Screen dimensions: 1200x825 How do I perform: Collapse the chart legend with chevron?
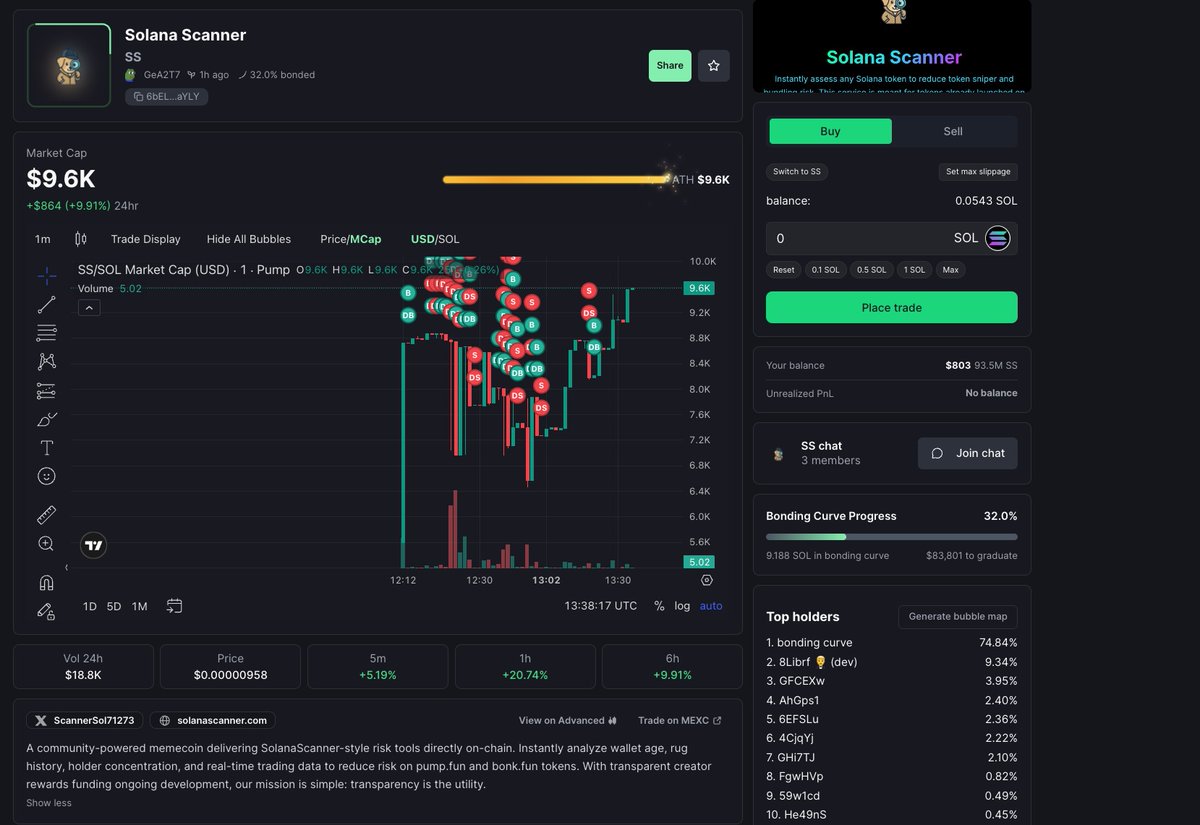[90, 308]
